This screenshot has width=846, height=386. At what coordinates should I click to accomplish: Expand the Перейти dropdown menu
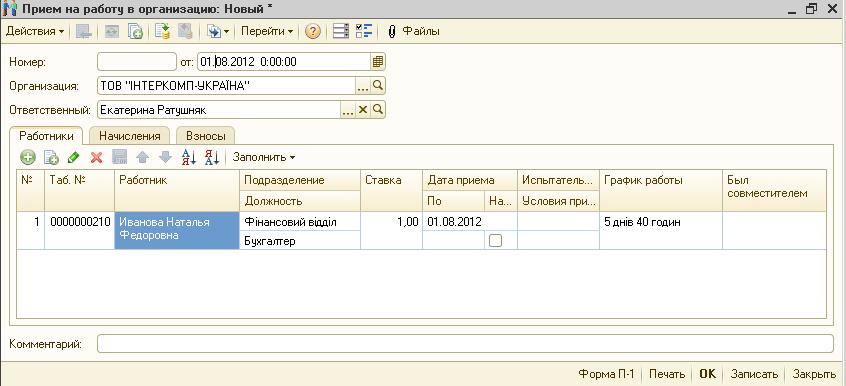(x=267, y=31)
